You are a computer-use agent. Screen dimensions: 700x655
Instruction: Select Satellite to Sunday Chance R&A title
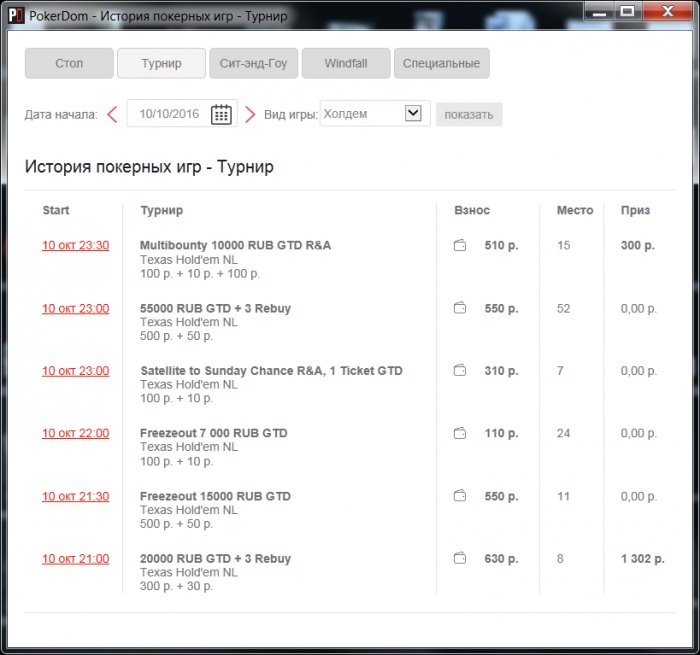pos(271,371)
